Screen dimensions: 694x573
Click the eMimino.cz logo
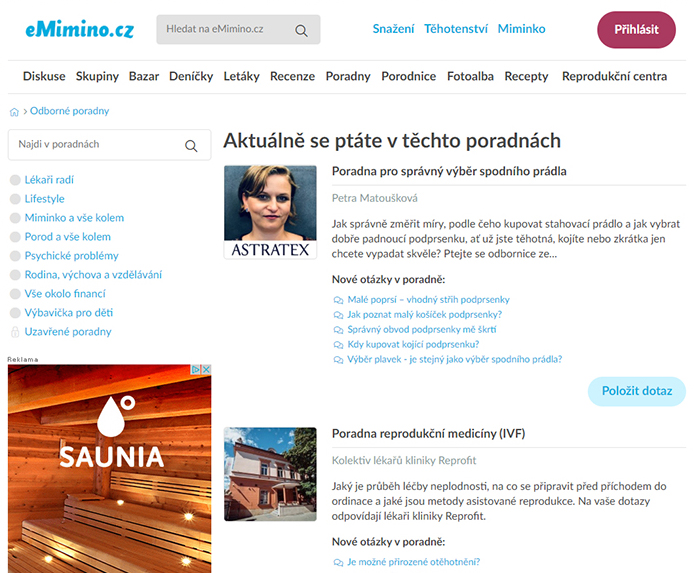coord(79,30)
